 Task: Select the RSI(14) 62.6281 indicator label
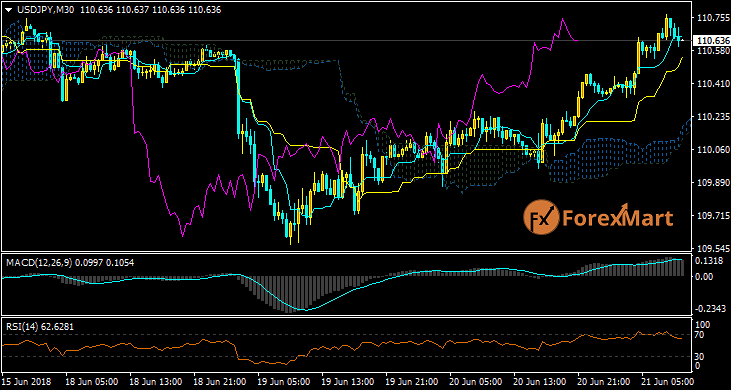[x=40, y=327]
